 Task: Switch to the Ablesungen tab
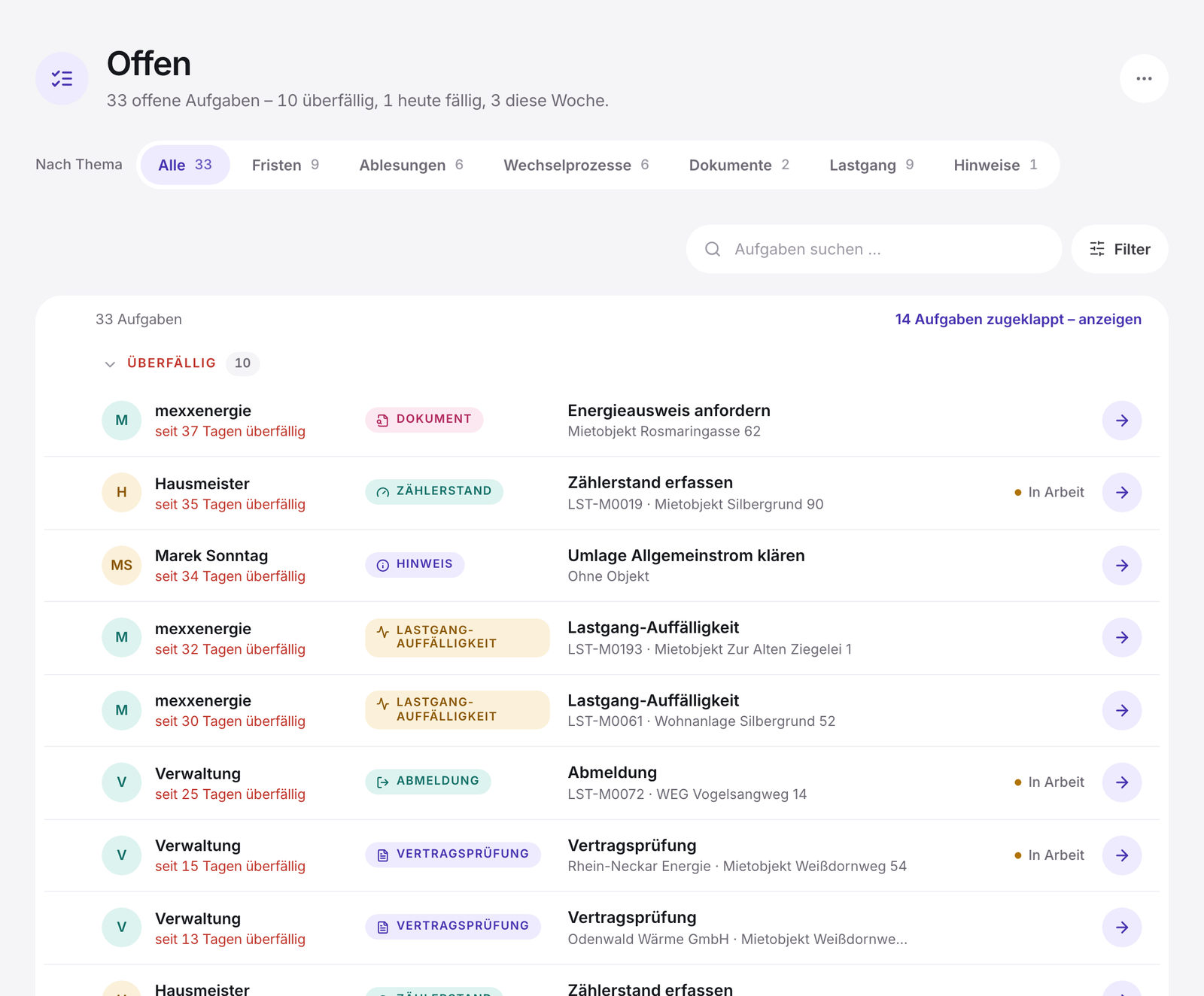(411, 165)
